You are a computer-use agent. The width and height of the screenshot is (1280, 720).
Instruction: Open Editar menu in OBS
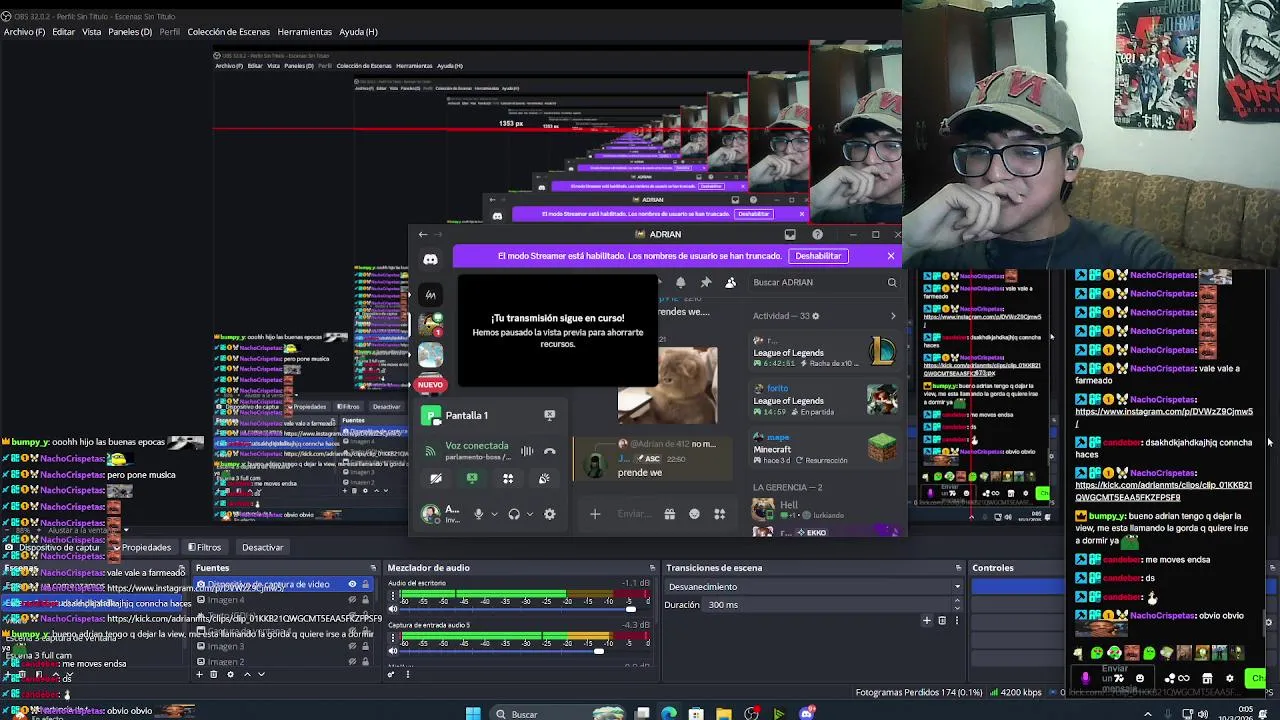click(x=63, y=32)
